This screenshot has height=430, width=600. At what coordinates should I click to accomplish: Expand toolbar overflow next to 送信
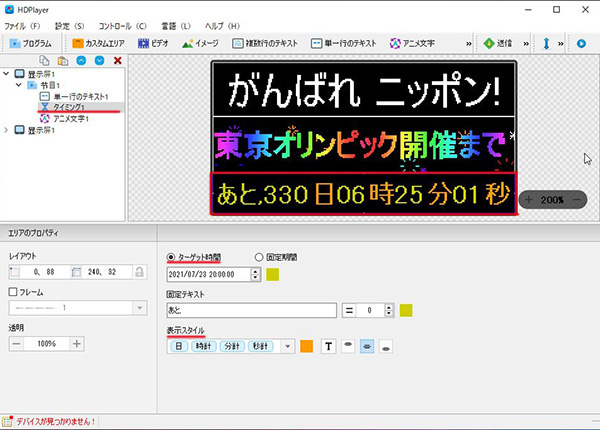pos(526,44)
